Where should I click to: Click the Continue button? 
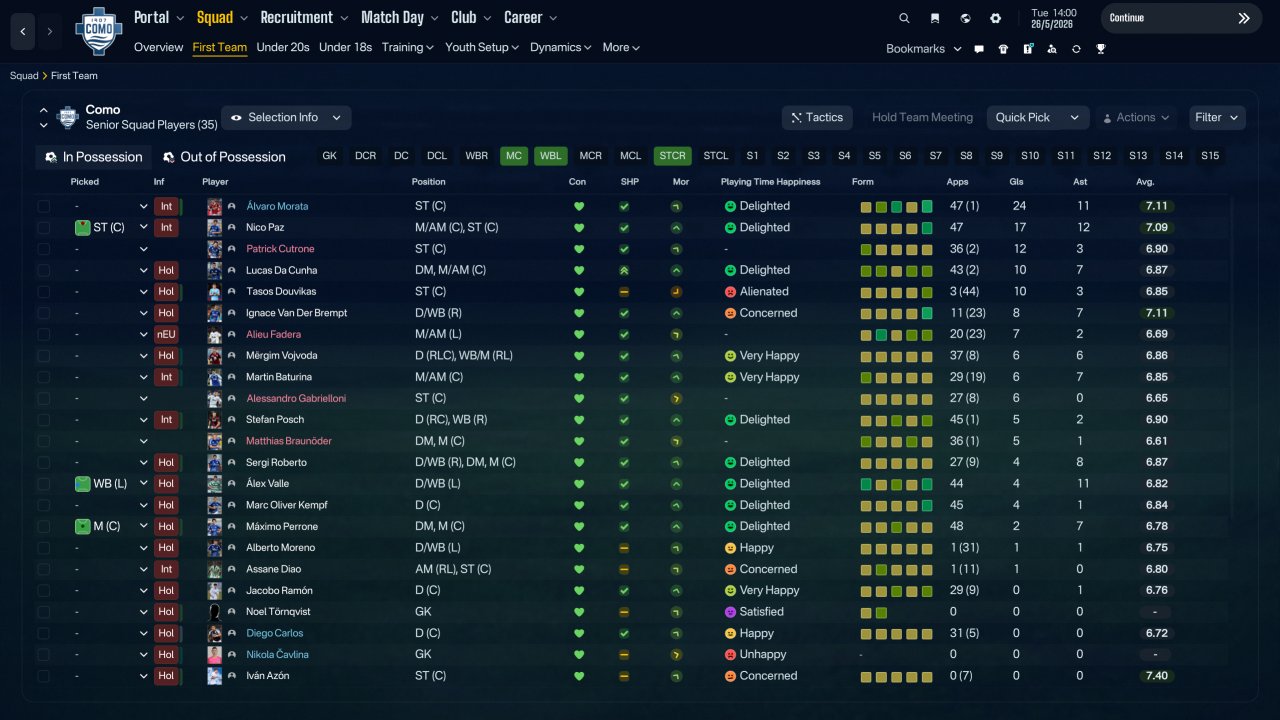click(1182, 18)
